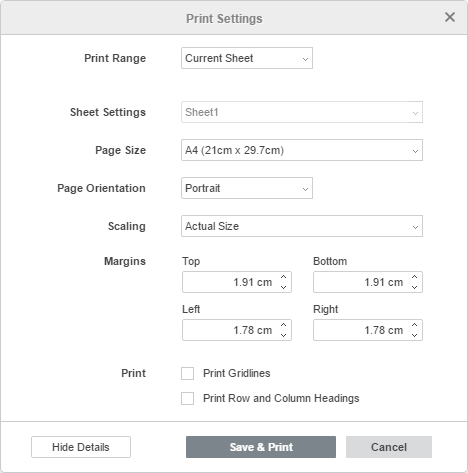Viewport: 468px width, 473px height.
Task: Close the Print Settings dialog with X
Action: pyautogui.click(x=450, y=17)
